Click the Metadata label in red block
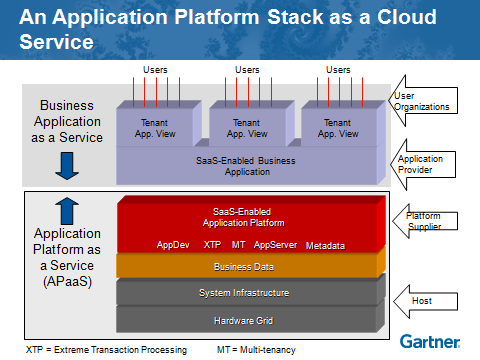 click(x=325, y=246)
